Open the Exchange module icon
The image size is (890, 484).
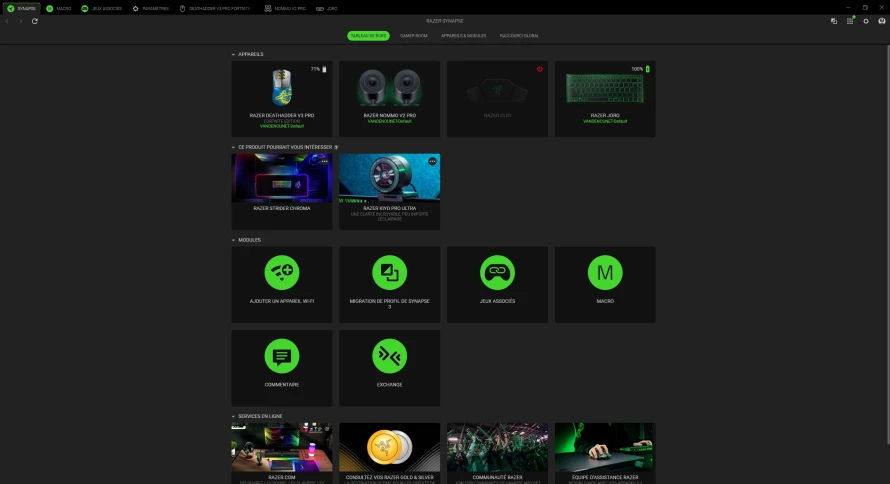coord(389,356)
